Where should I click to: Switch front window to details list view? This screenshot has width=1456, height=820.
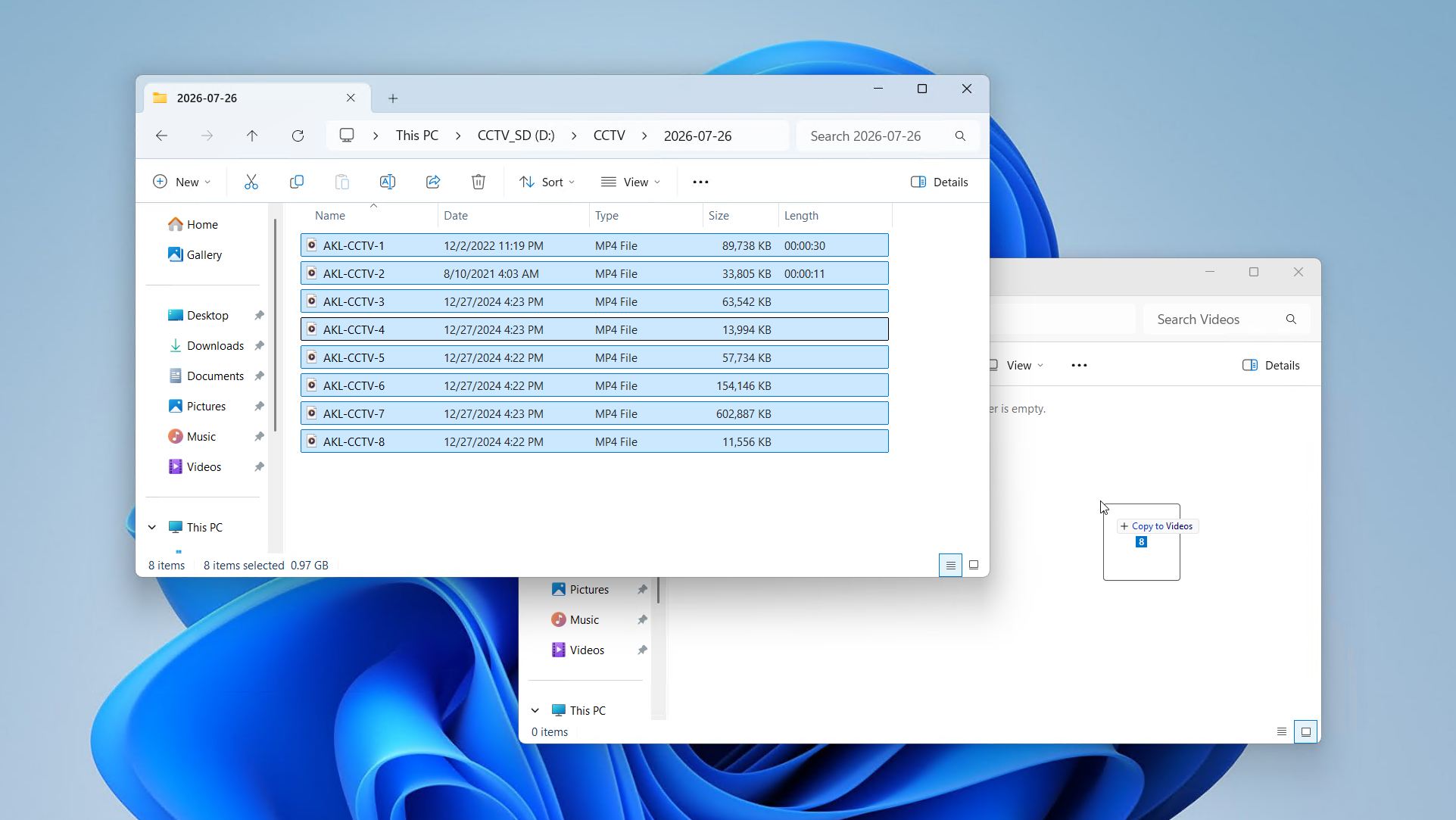pyautogui.click(x=950, y=566)
